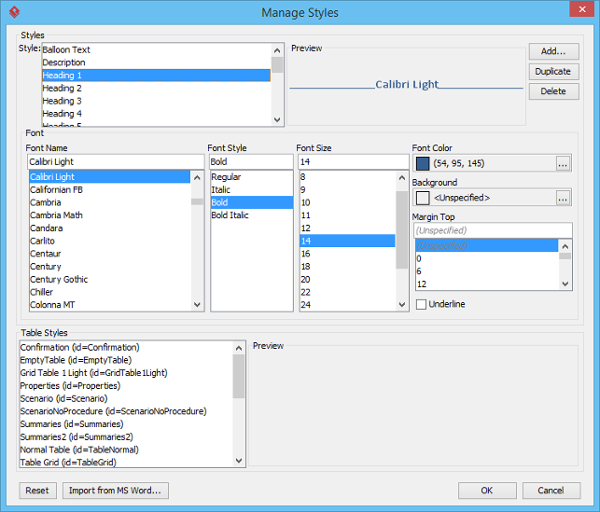600x512 pixels.
Task: Delete the selected style
Action: pyautogui.click(x=554, y=91)
